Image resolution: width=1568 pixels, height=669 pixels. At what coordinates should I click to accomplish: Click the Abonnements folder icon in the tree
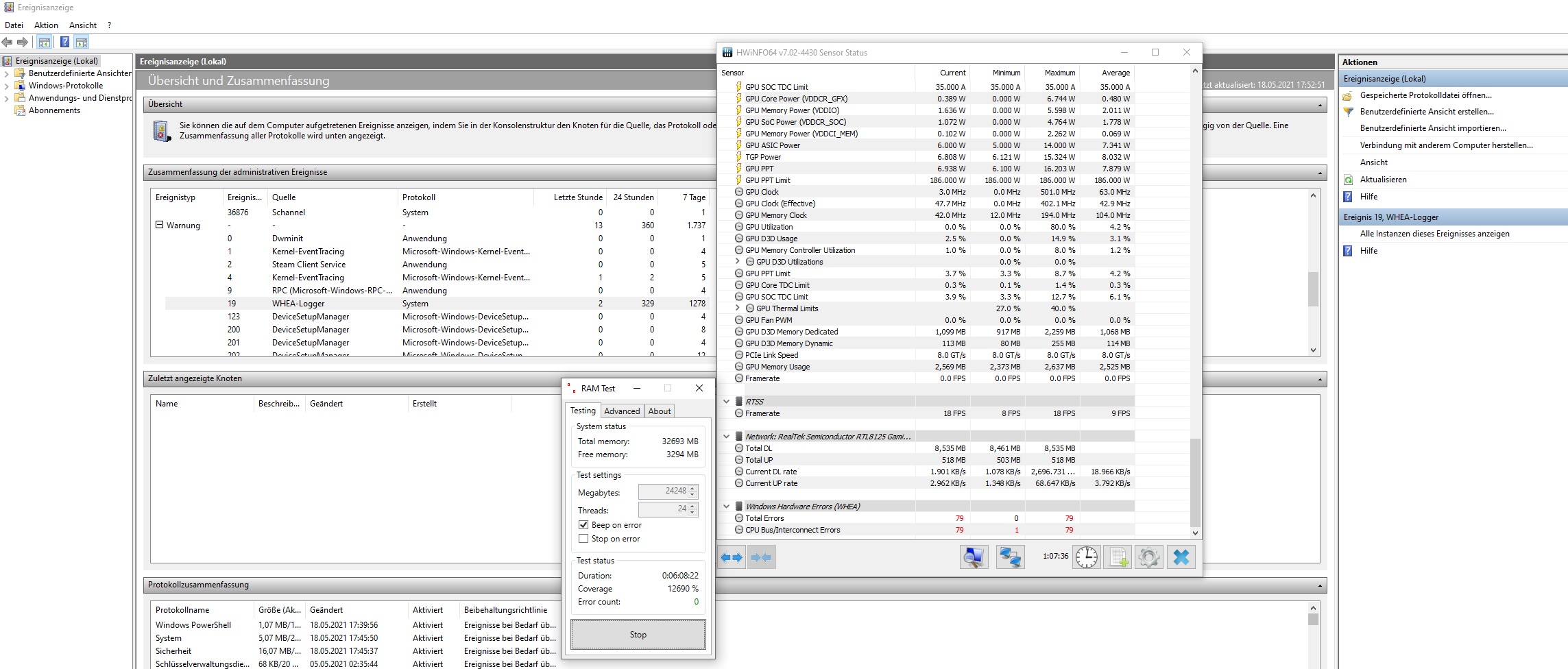coord(21,110)
